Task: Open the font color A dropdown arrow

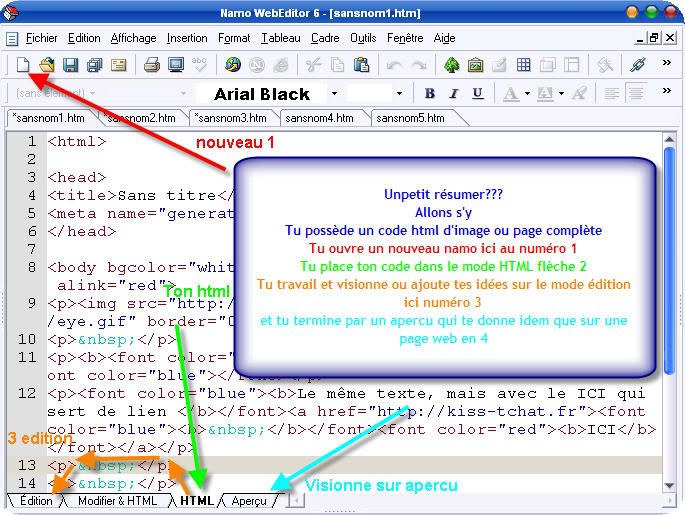Action: [527, 93]
